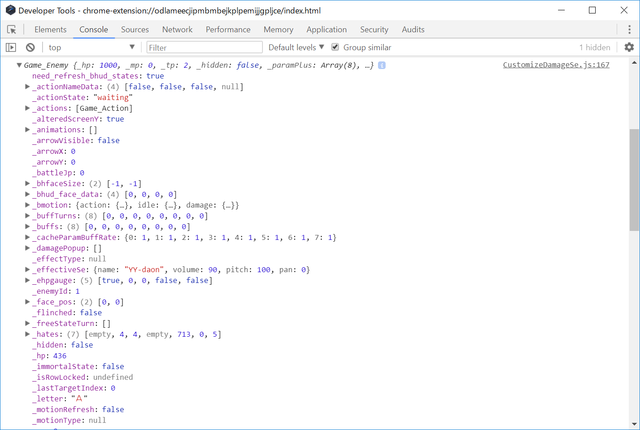Screen dimensions: 640x430
Task: Expand the _buffTurns array
Action: (x=27, y=216)
